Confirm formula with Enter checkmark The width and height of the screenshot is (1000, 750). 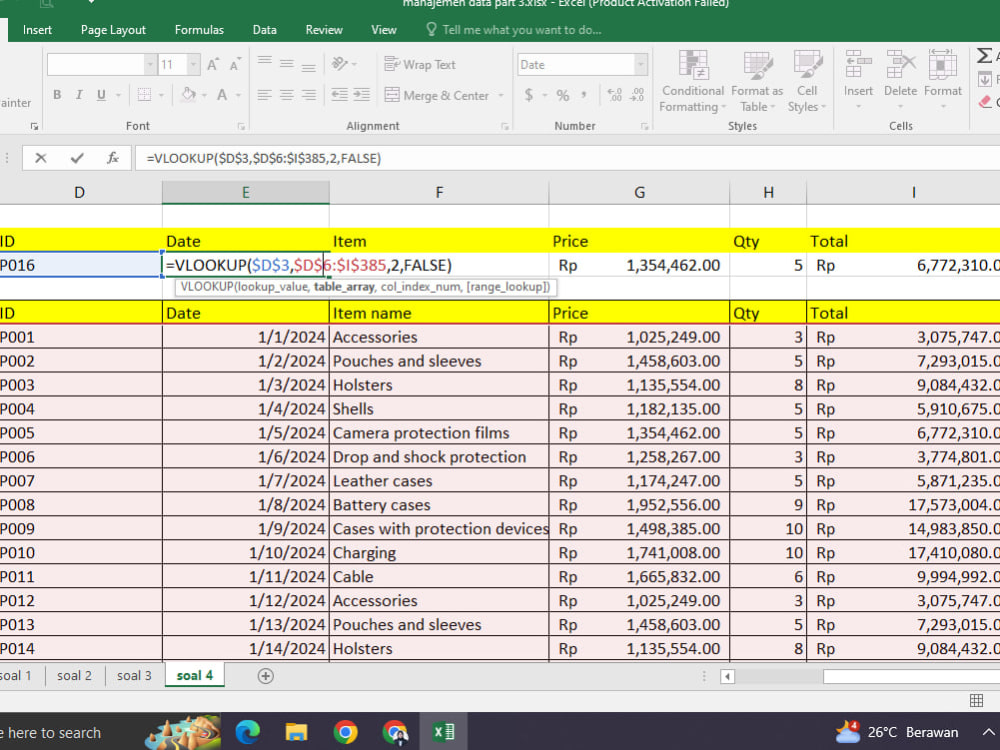tap(77, 158)
